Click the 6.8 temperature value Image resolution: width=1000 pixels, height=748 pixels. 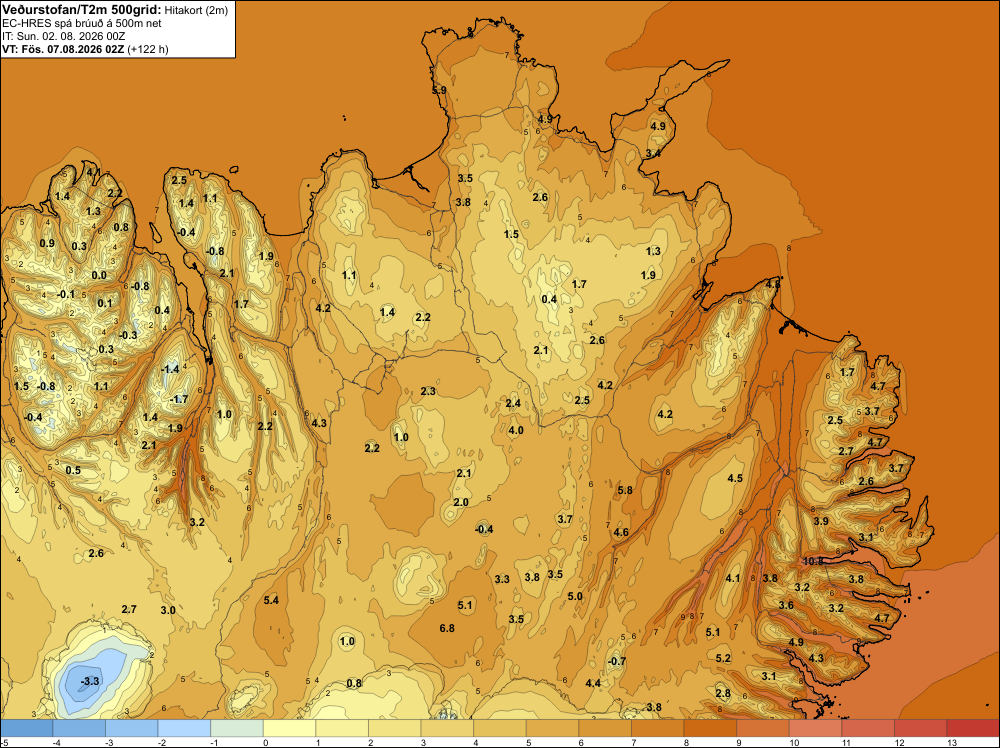coord(447,628)
